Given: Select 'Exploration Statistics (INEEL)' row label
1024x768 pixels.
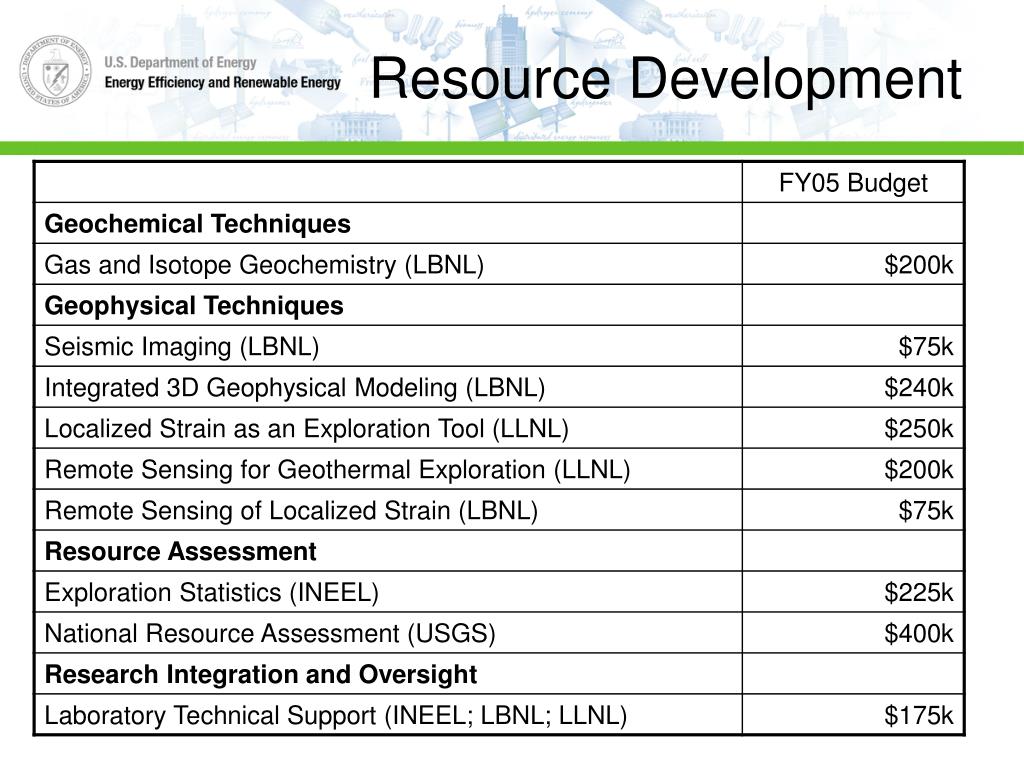Looking at the screenshot, I should tap(212, 593).
